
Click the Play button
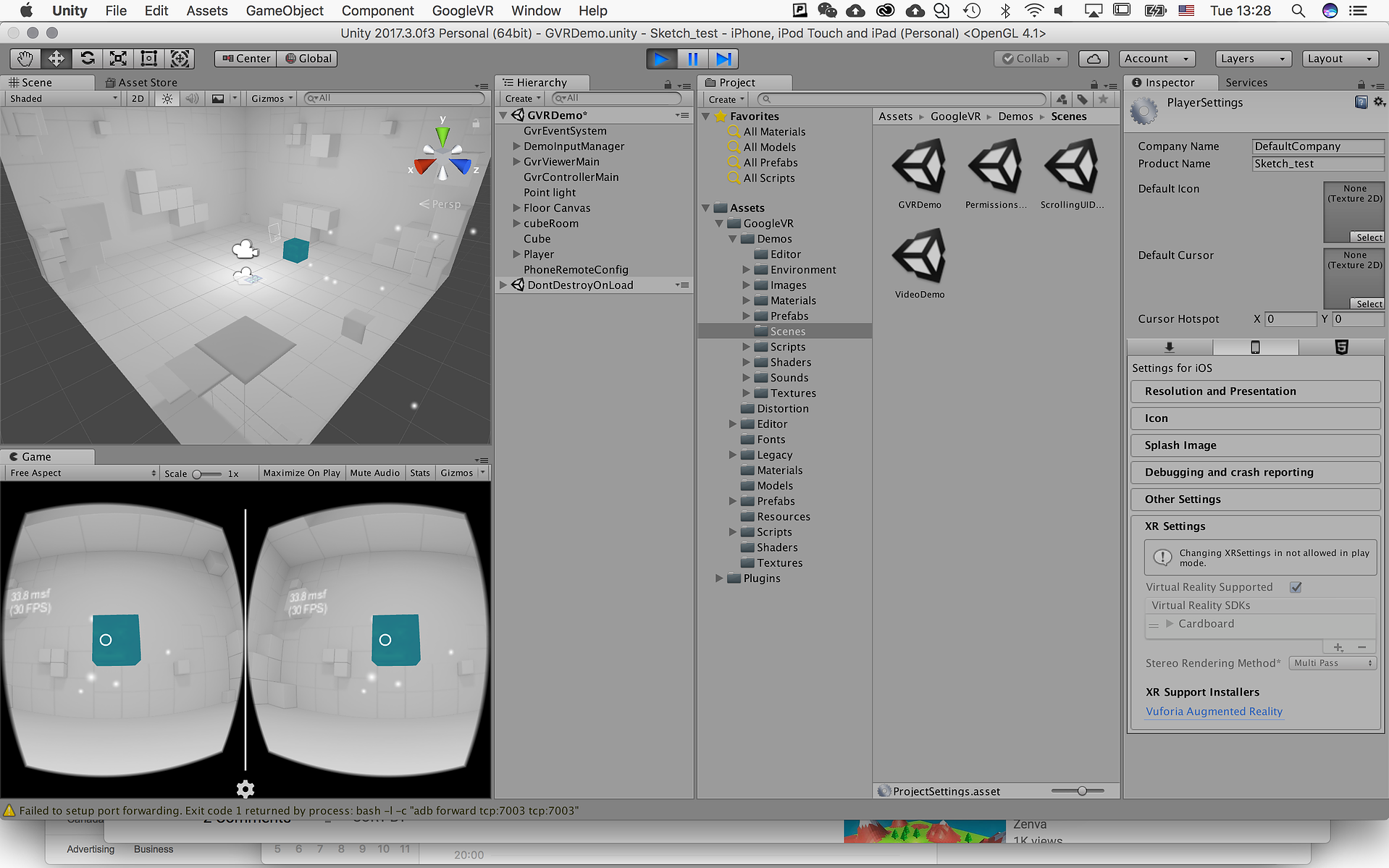pyautogui.click(x=662, y=59)
